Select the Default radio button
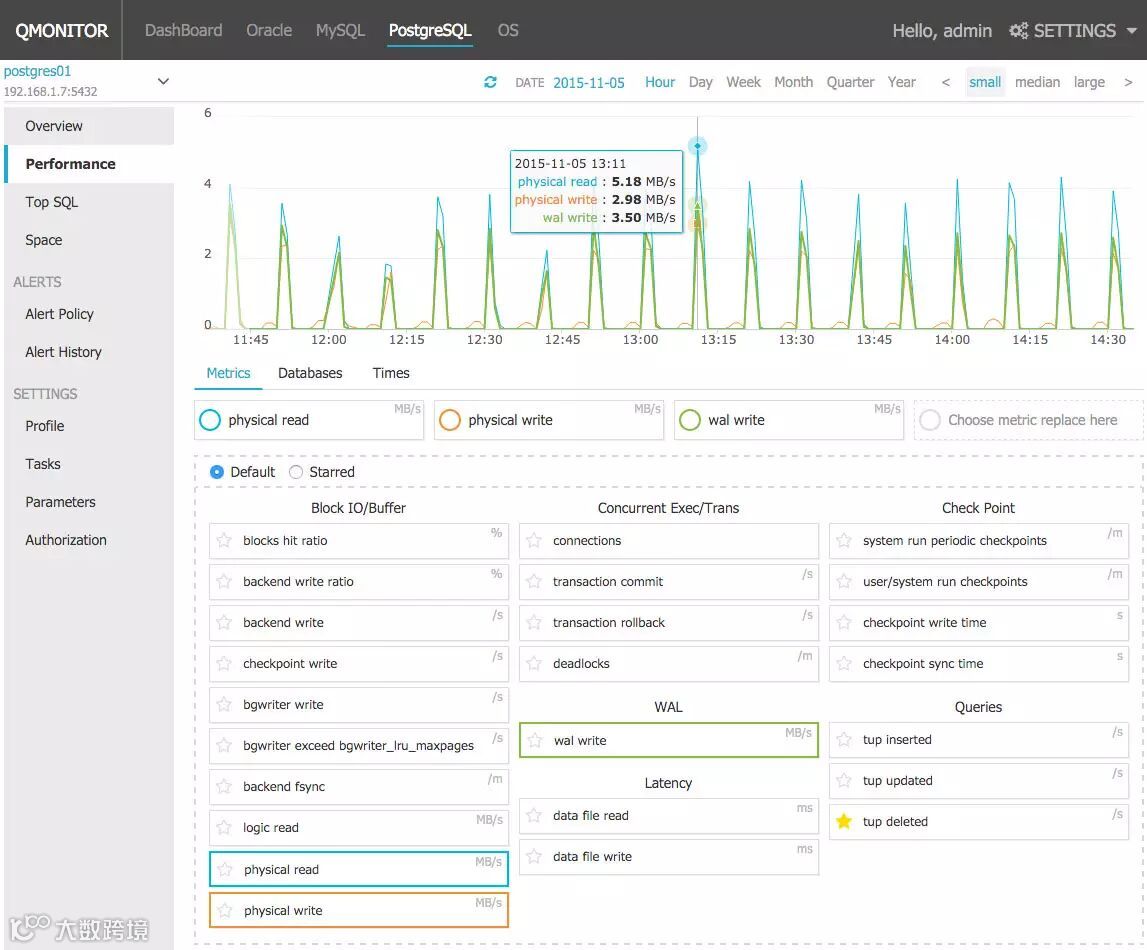The width and height of the screenshot is (1147, 950). pyautogui.click(x=217, y=472)
